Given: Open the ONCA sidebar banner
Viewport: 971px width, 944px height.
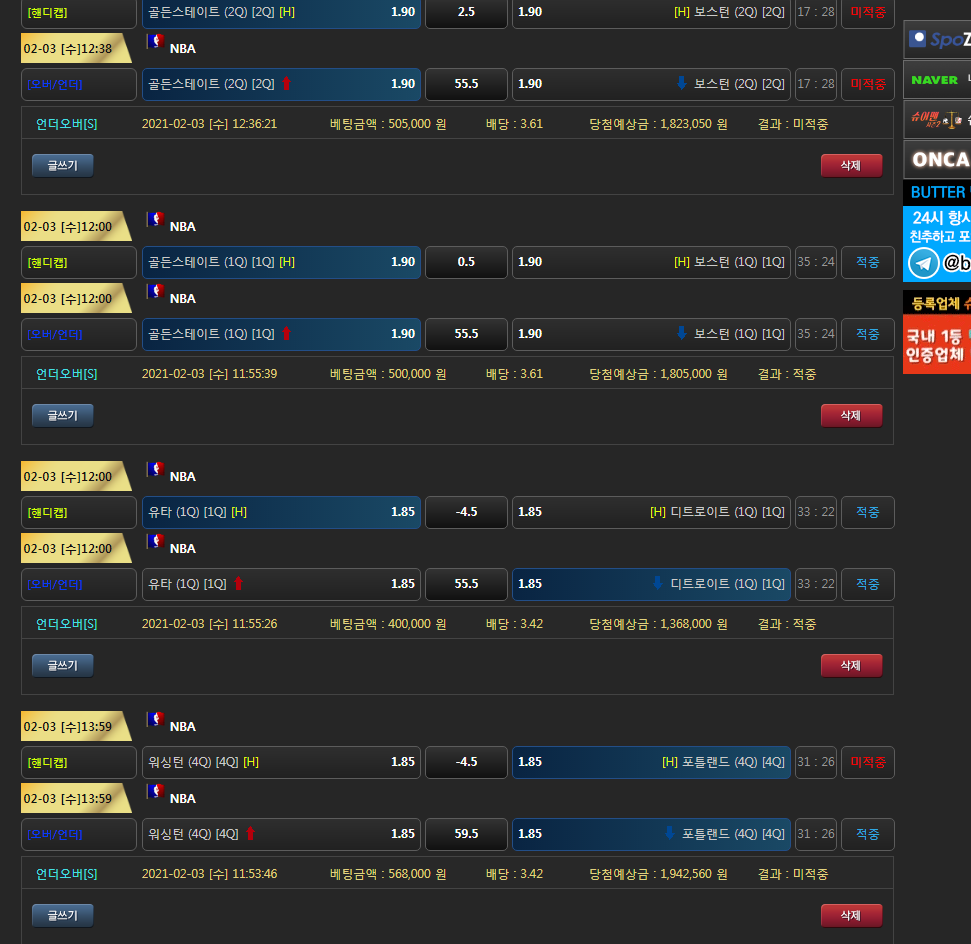Looking at the screenshot, I should (x=937, y=159).
